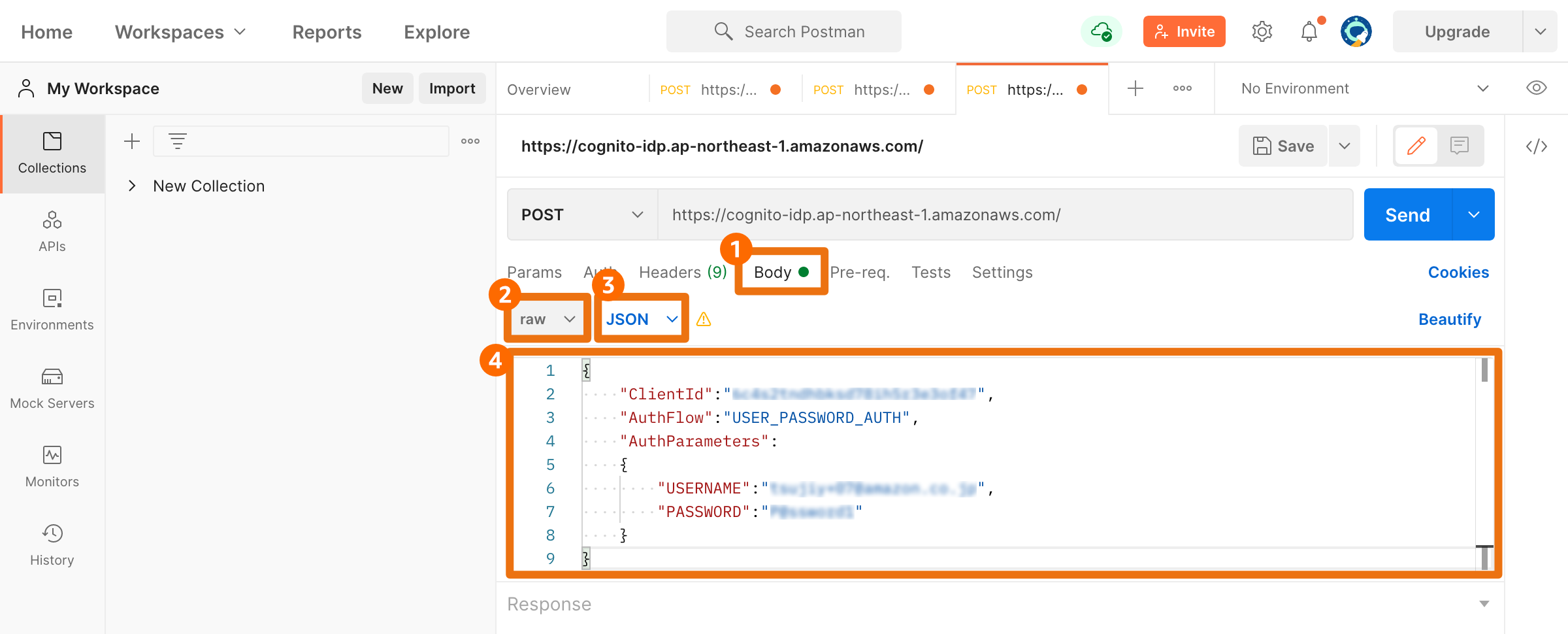
Task: Click the pencil edit mode icon
Action: pos(1416,146)
